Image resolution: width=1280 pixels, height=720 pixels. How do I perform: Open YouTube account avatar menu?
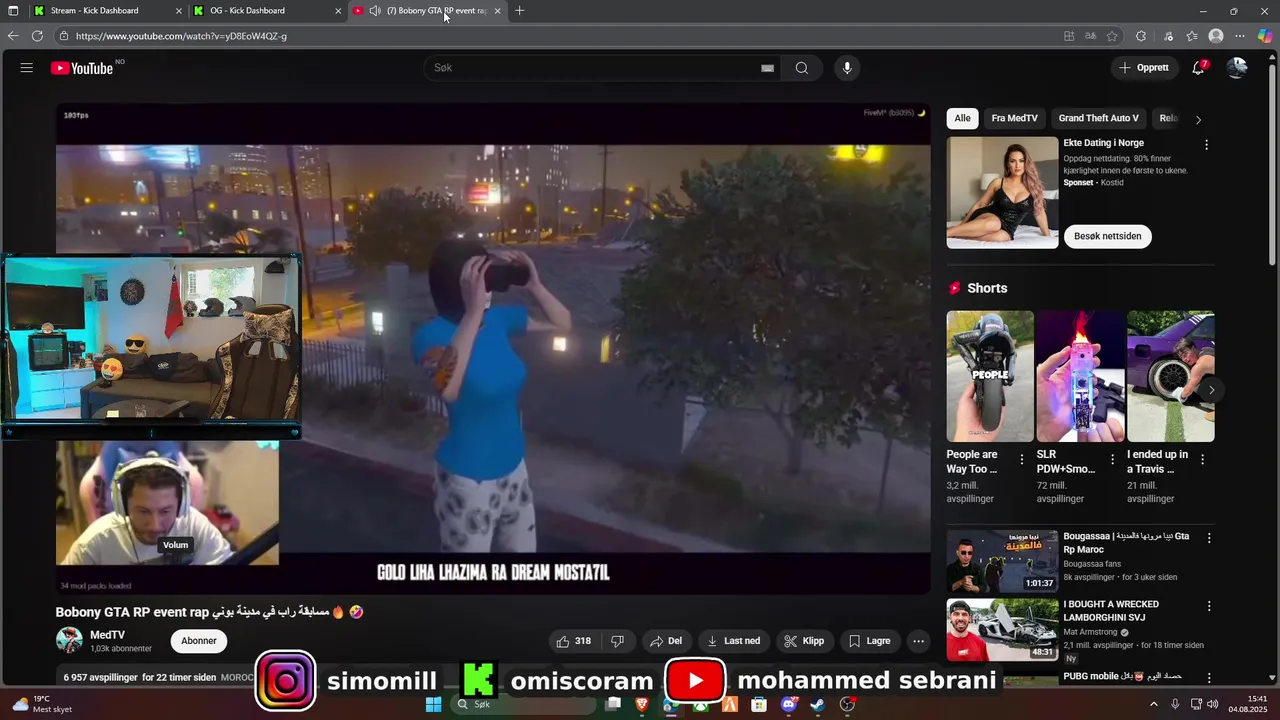point(1237,68)
